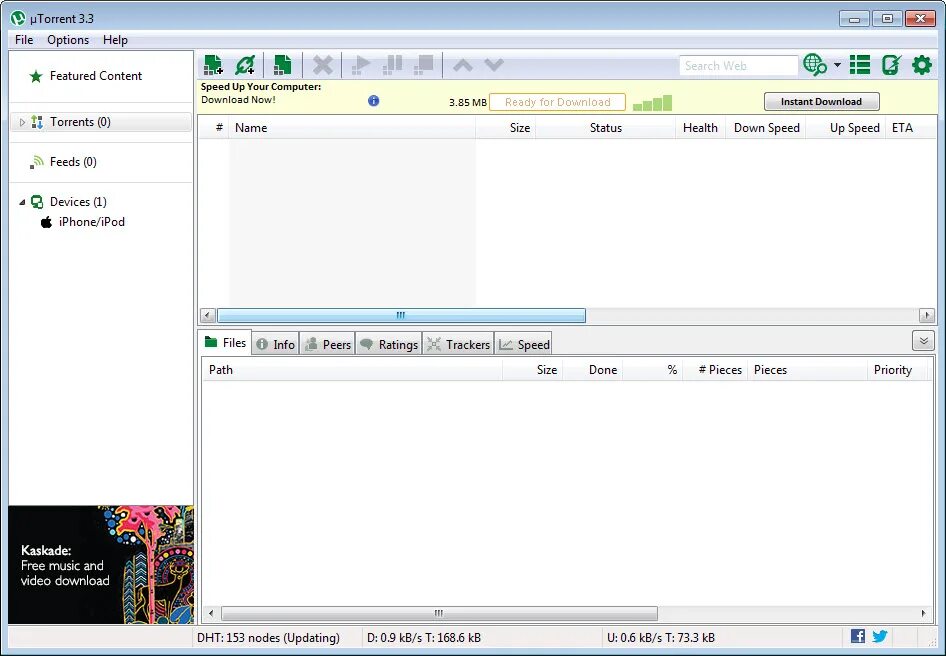Click the list view toolbar icon
Image resolution: width=946 pixels, height=656 pixels.
860,65
